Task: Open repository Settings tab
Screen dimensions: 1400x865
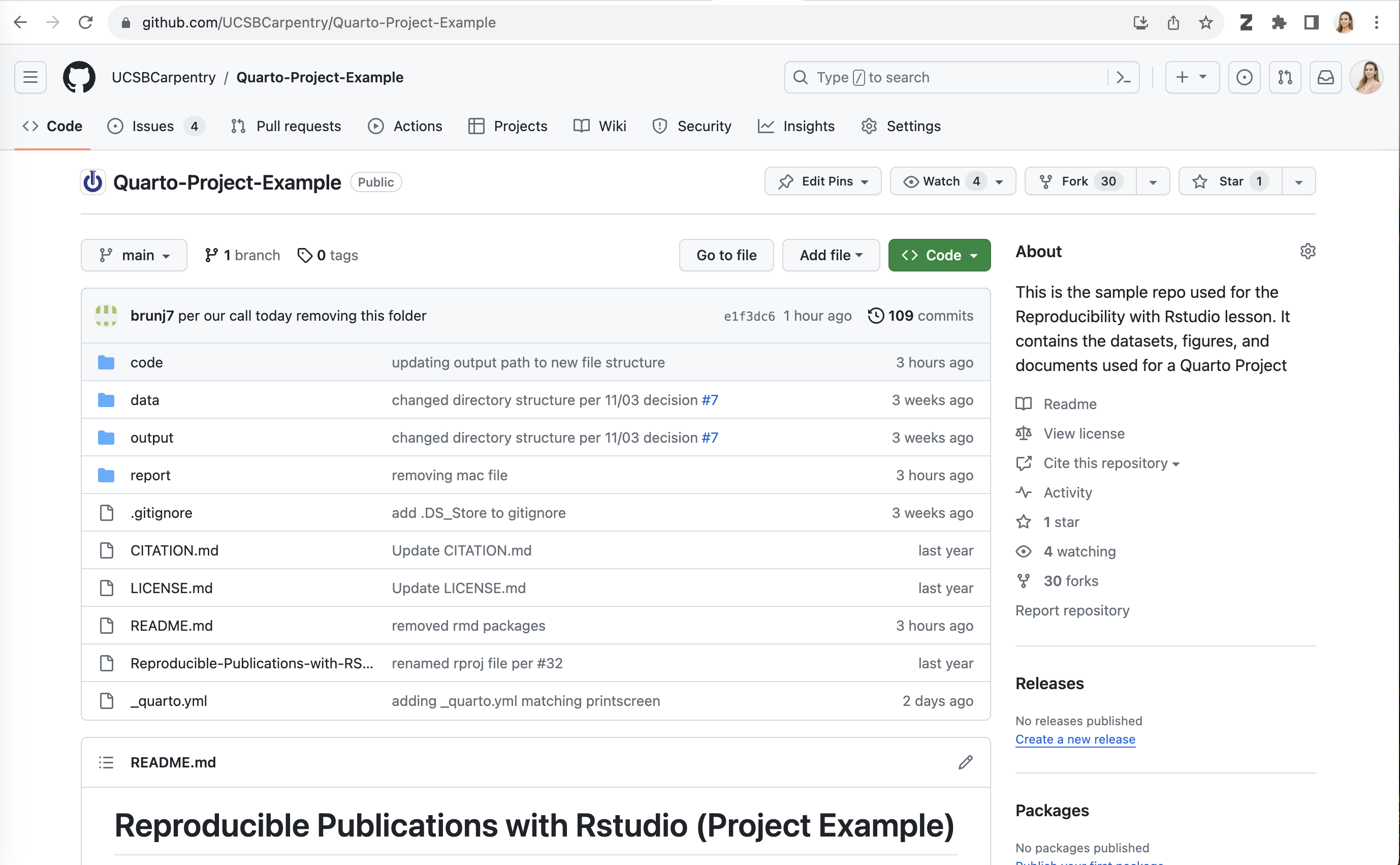Action: pyautogui.click(x=901, y=126)
